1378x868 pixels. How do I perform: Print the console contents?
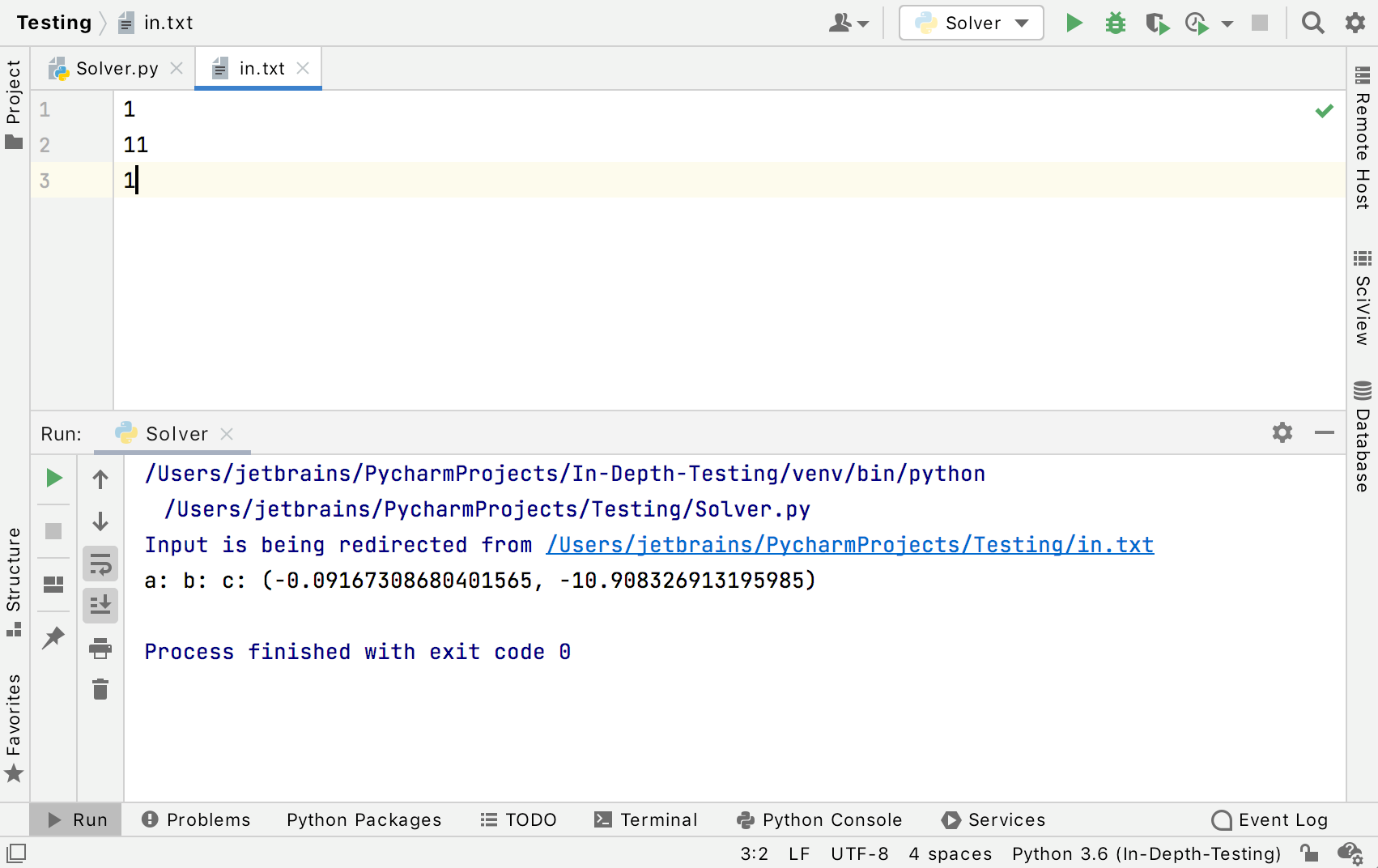[x=100, y=647]
